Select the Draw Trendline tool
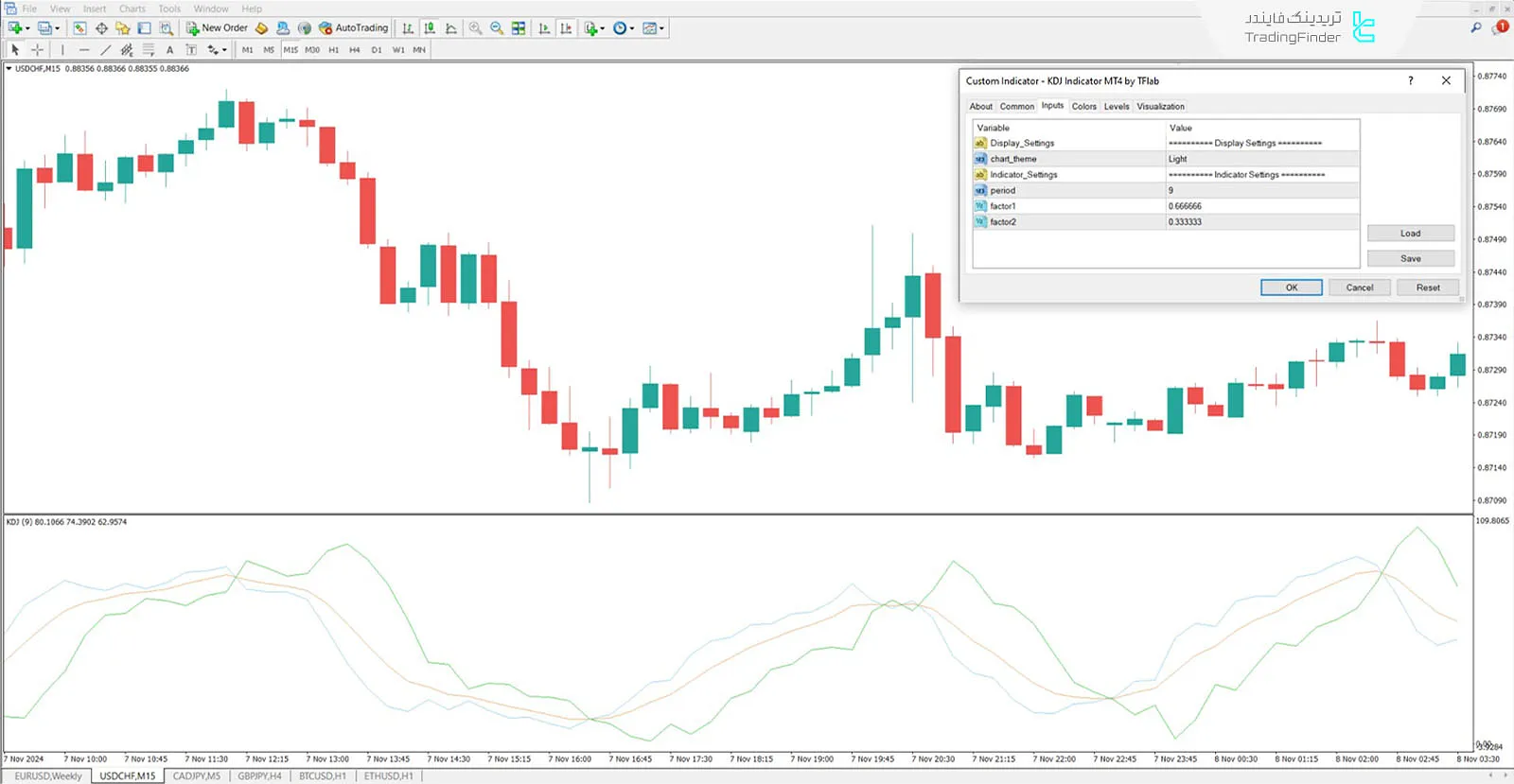The height and width of the screenshot is (784, 1514). [105, 50]
